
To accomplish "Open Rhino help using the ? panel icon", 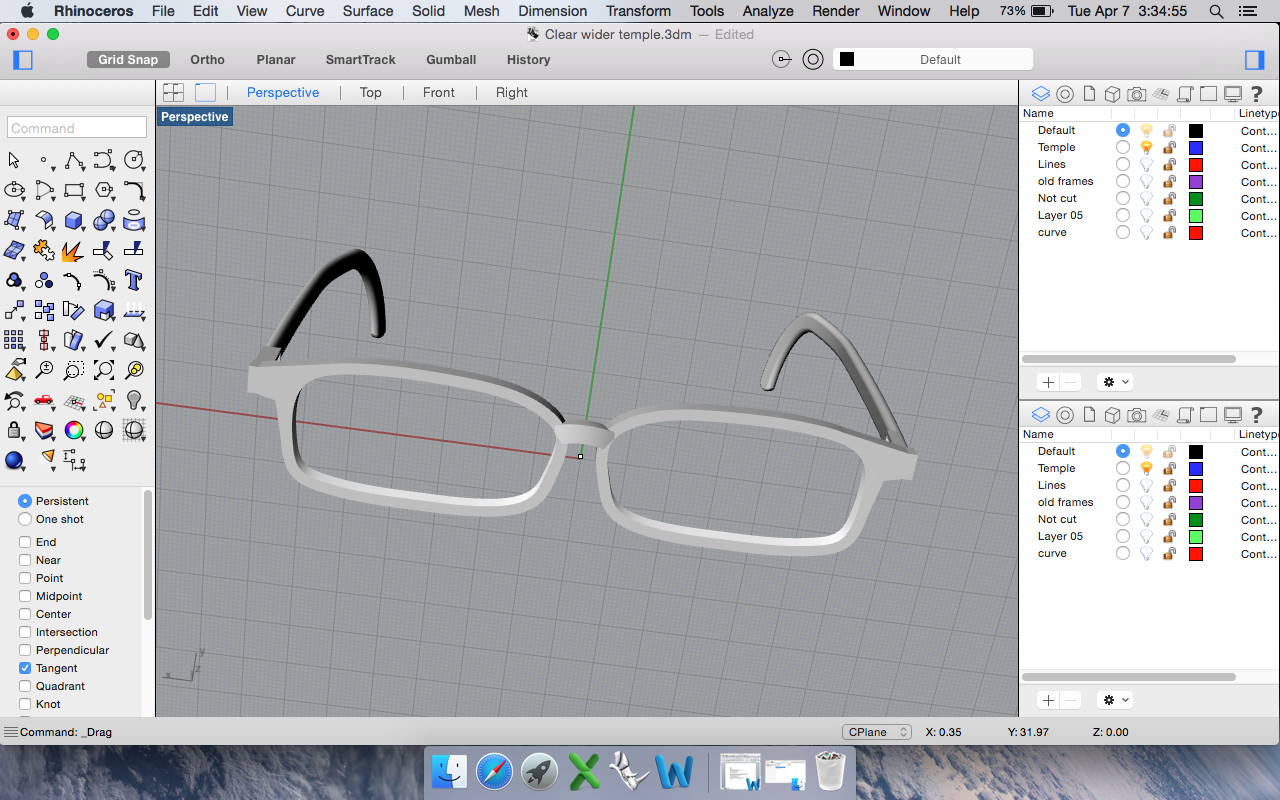I will tap(1256, 93).
